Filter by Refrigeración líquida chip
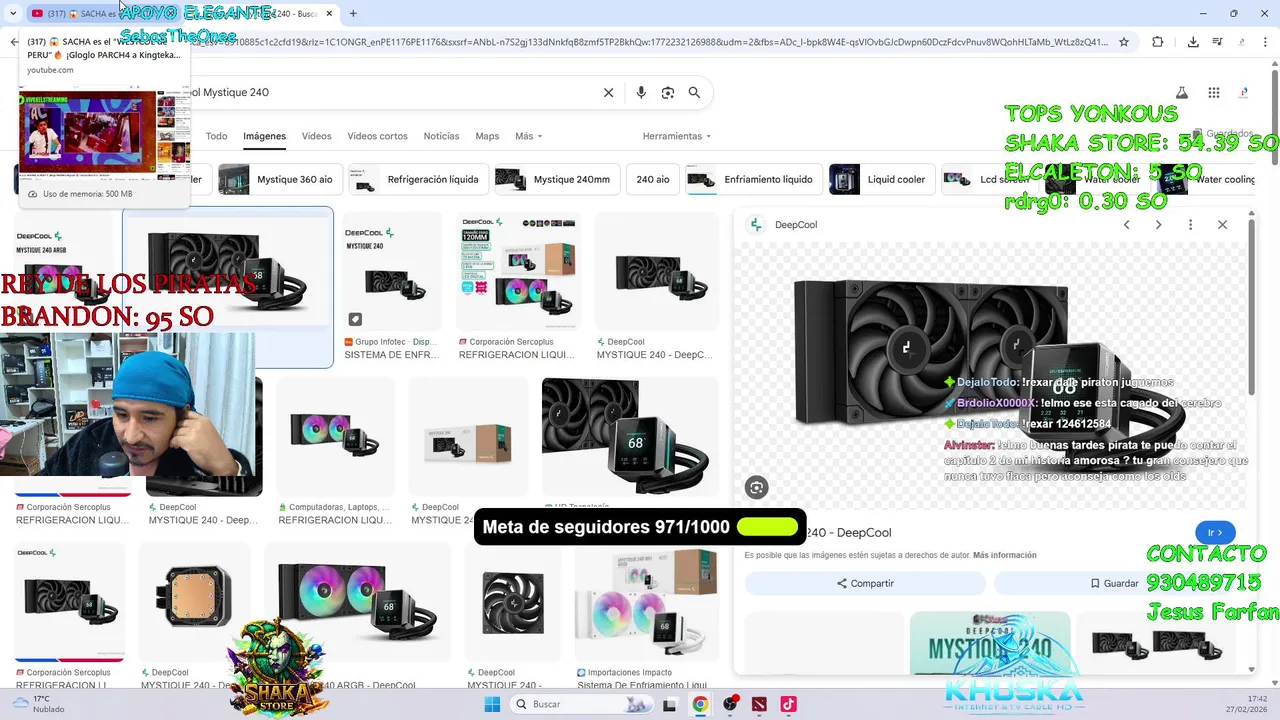 pyautogui.click(x=418, y=179)
